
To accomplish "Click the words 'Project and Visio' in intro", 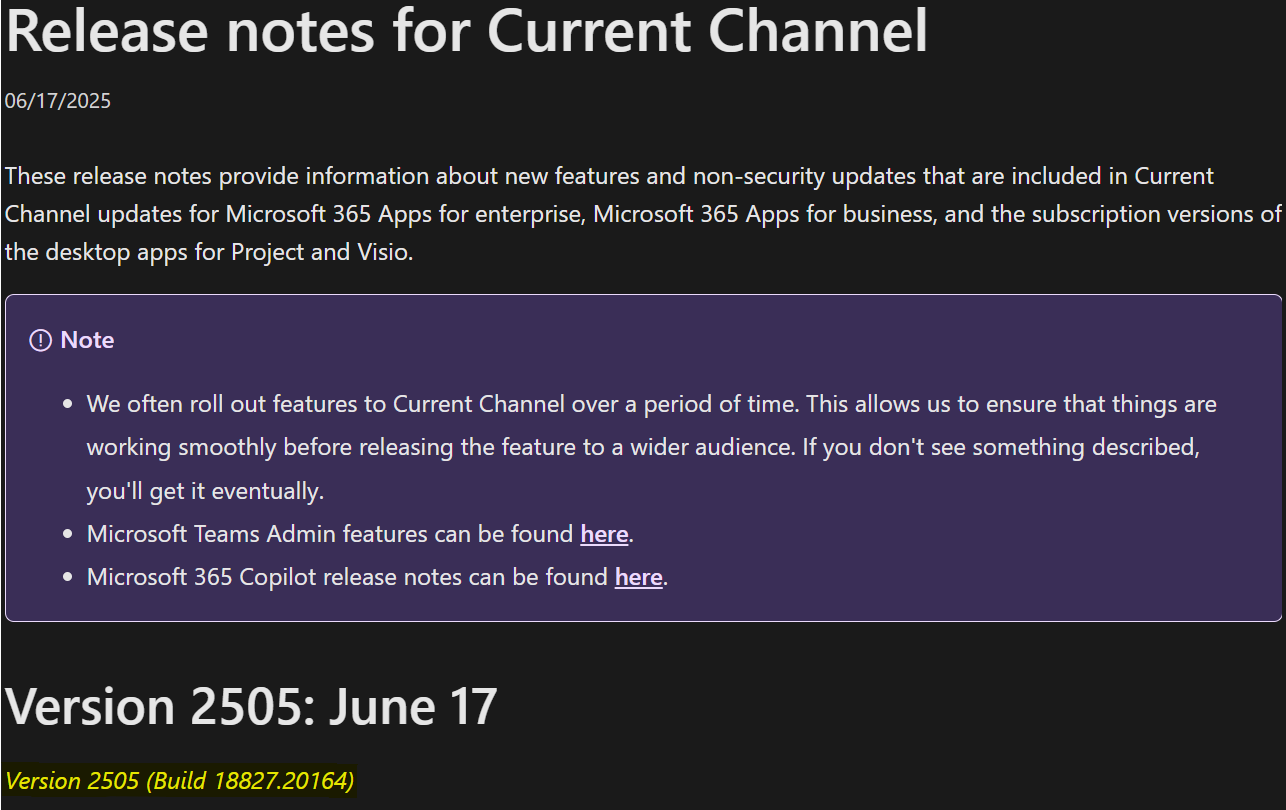I will coord(320,252).
